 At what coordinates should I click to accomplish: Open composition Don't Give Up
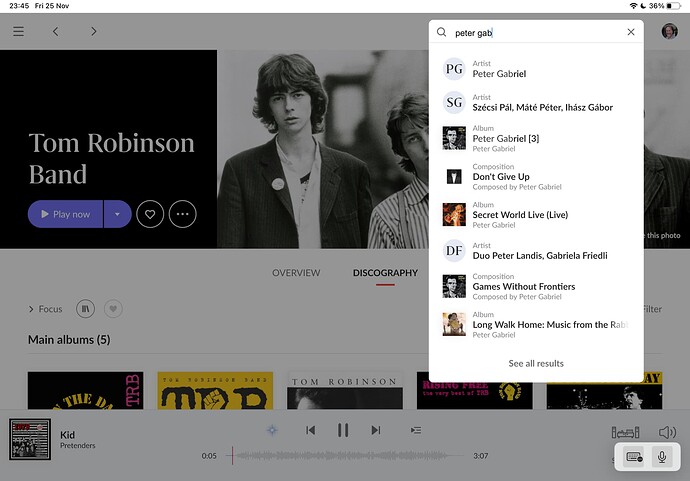point(536,176)
